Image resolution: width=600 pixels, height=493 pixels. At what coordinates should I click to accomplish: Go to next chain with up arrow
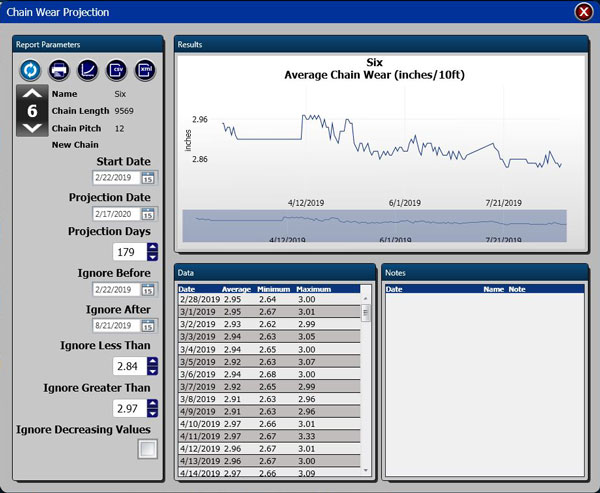[32, 93]
